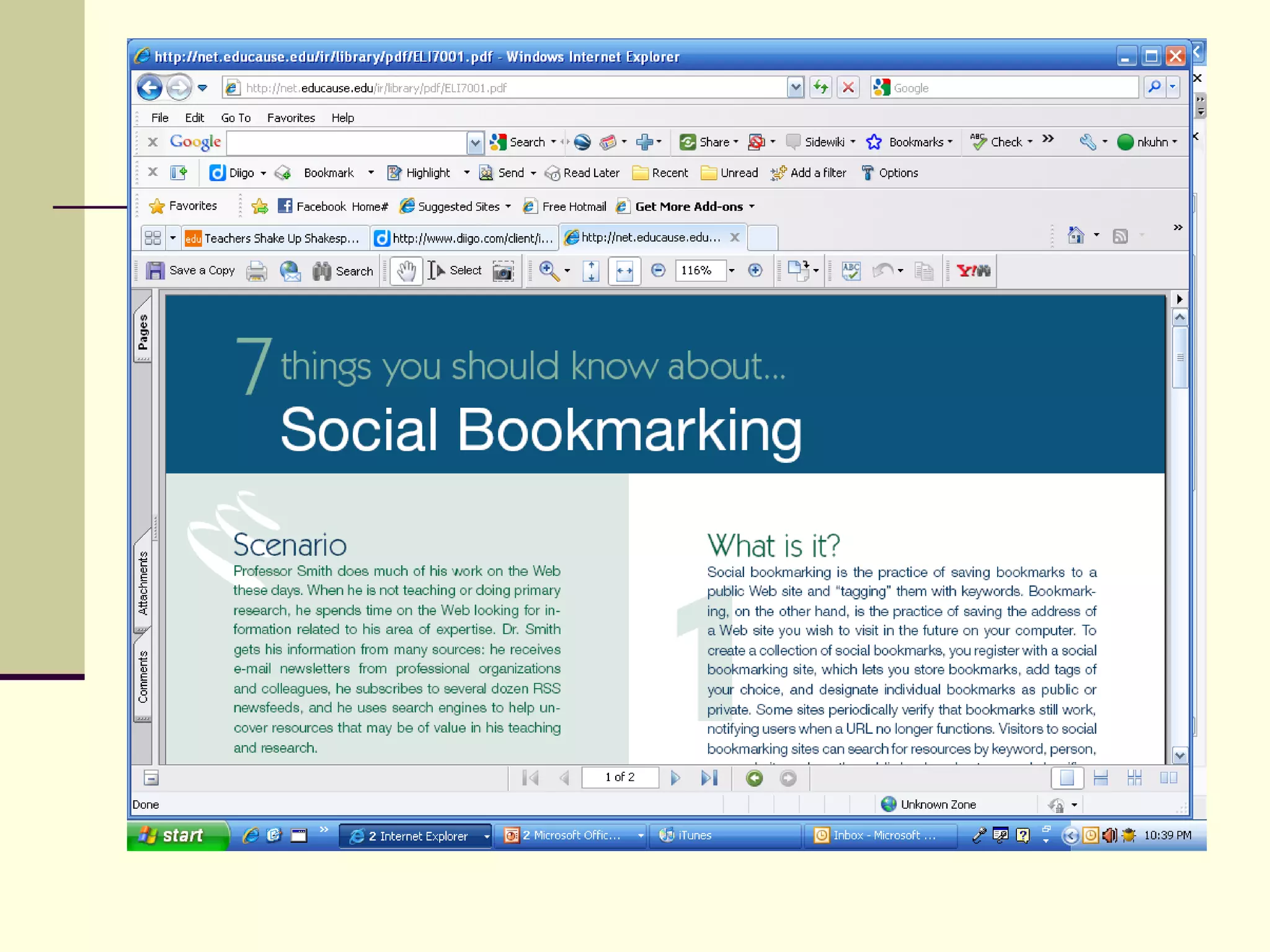Image resolution: width=1270 pixels, height=952 pixels.
Task: Click the PDF print icon
Action: point(256,271)
